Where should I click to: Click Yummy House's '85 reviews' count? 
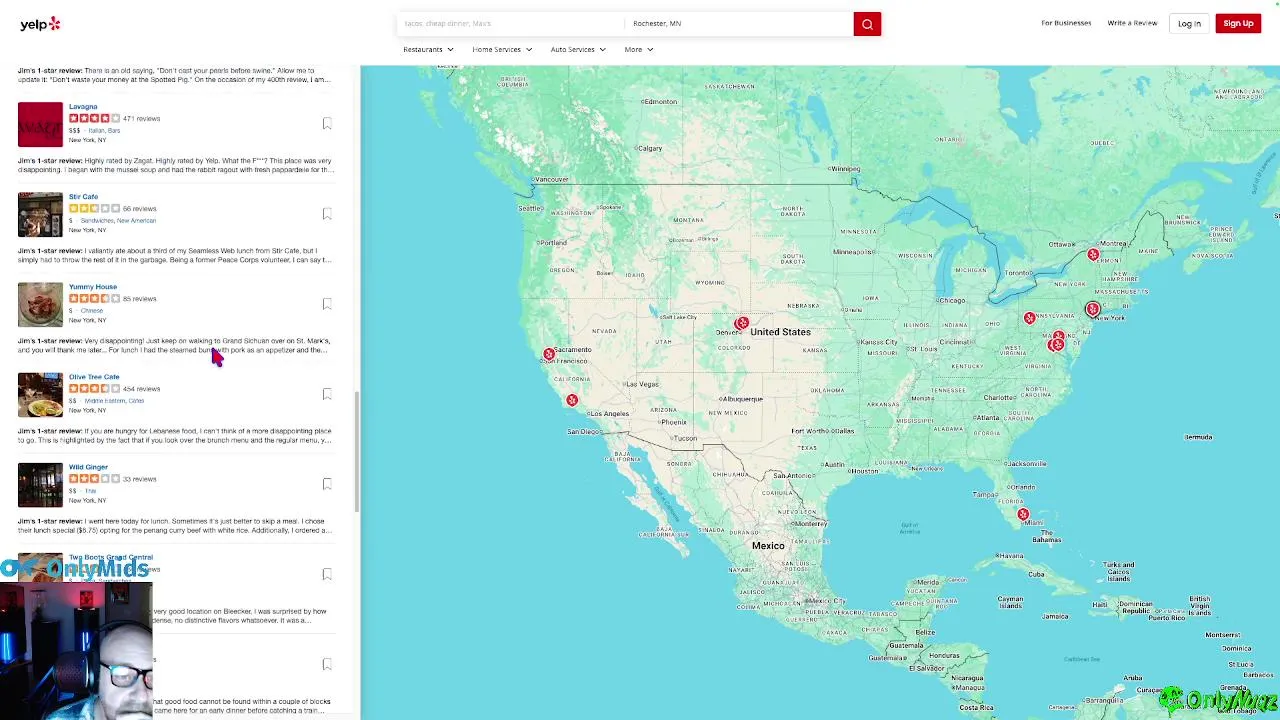[x=139, y=298]
